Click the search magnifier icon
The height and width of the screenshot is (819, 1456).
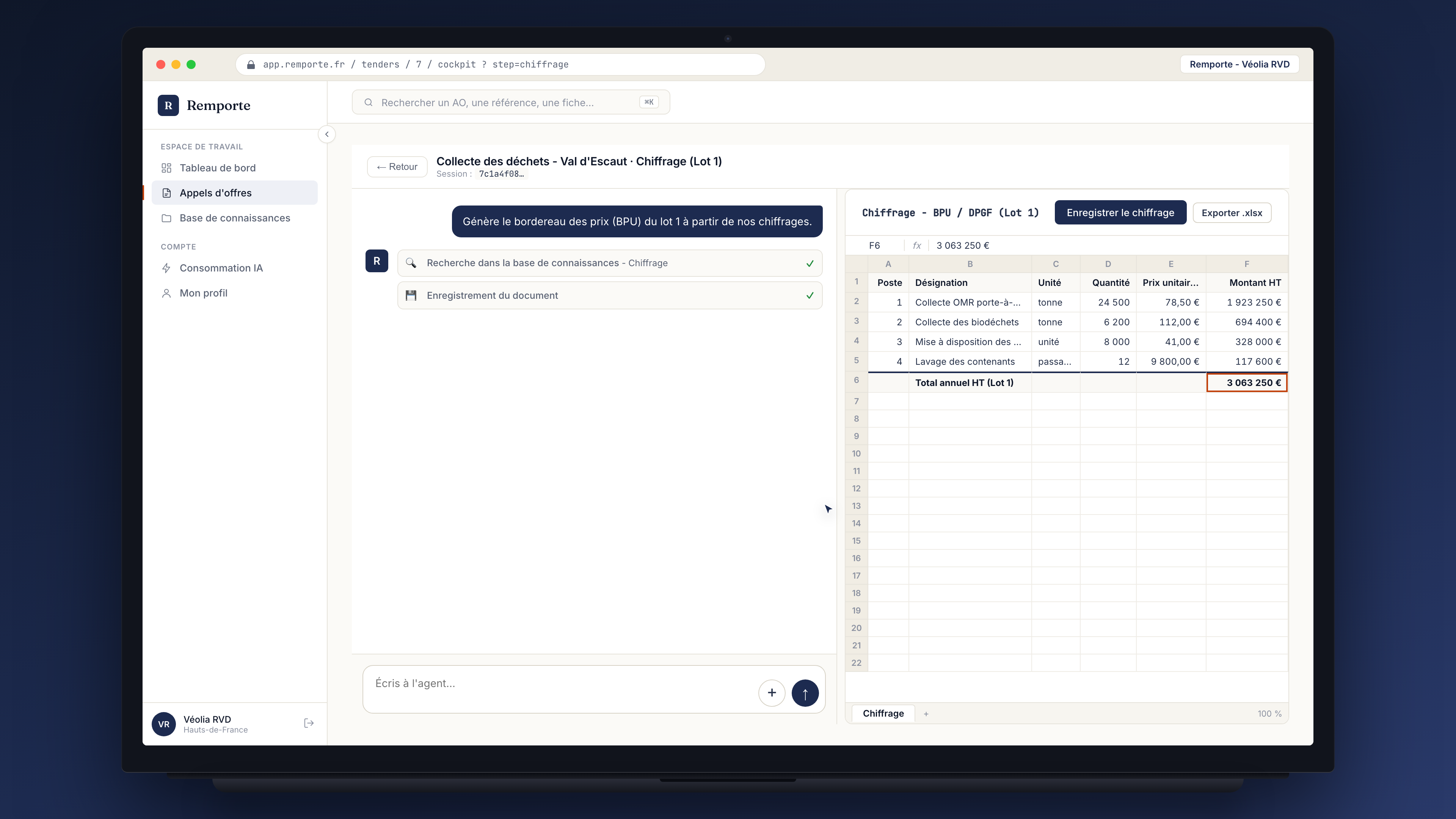pos(369,102)
